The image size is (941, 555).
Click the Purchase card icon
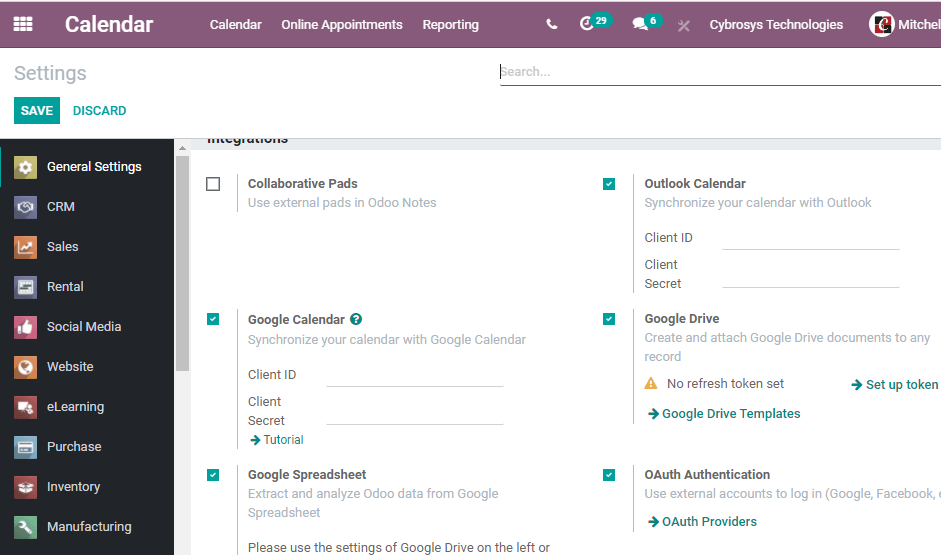(25, 447)
